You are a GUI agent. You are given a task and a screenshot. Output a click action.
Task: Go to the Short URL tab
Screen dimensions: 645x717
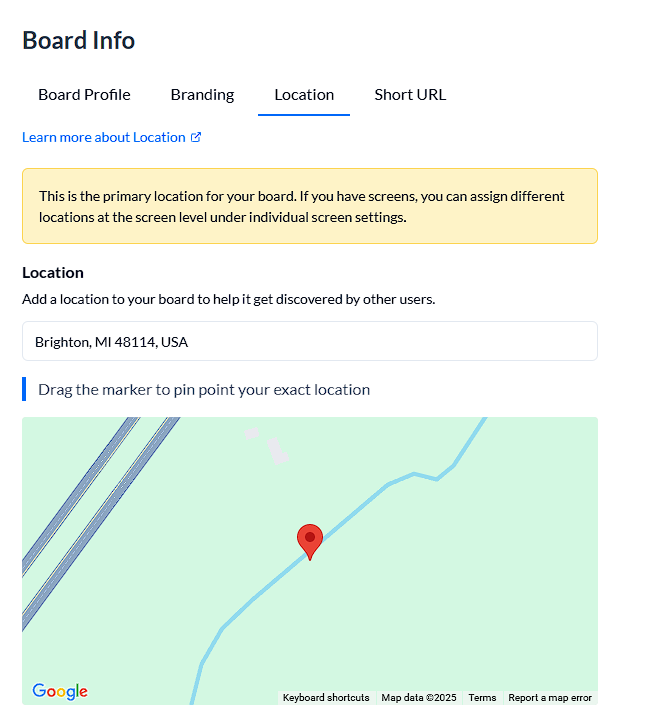pos(410,95)
